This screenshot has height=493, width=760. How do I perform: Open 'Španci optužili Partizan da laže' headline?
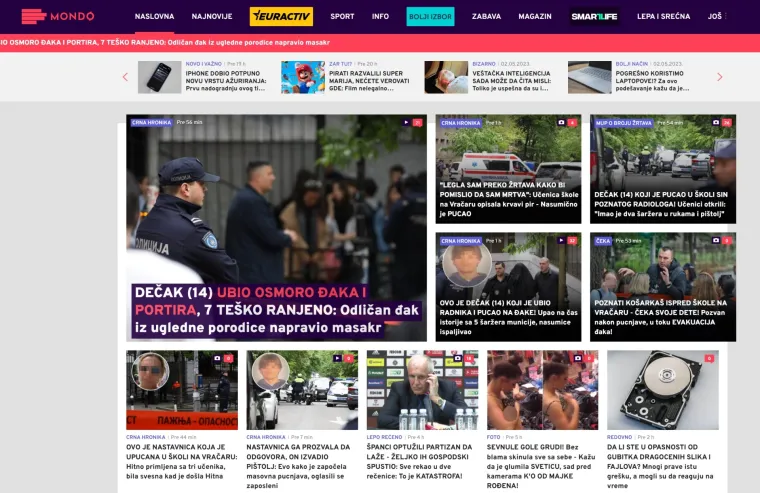419,461
